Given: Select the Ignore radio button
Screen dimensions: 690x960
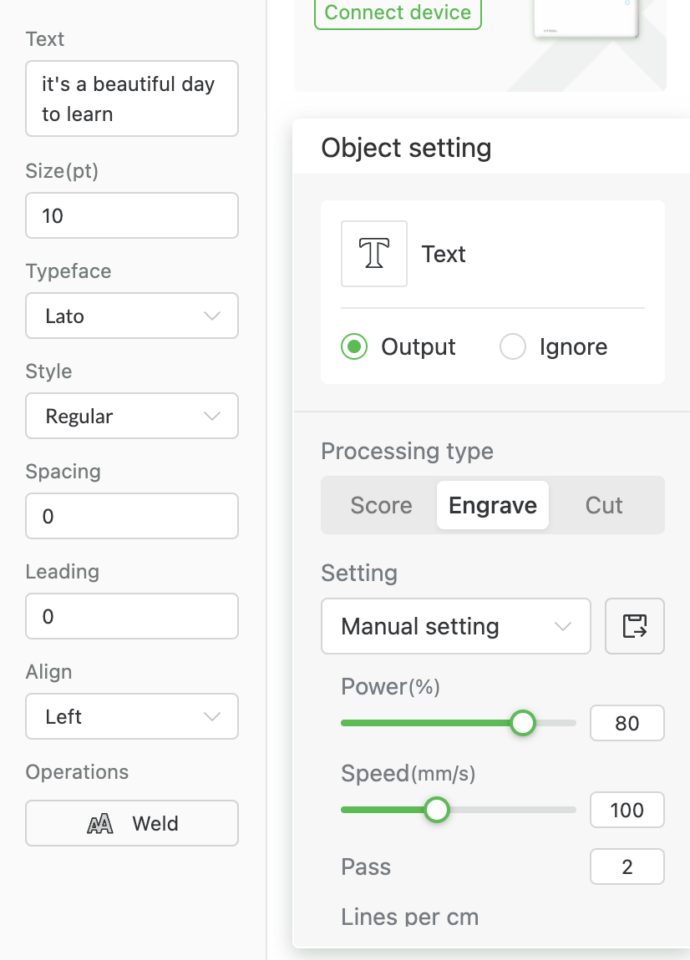Looking at the screenshot, I should 512,347.
